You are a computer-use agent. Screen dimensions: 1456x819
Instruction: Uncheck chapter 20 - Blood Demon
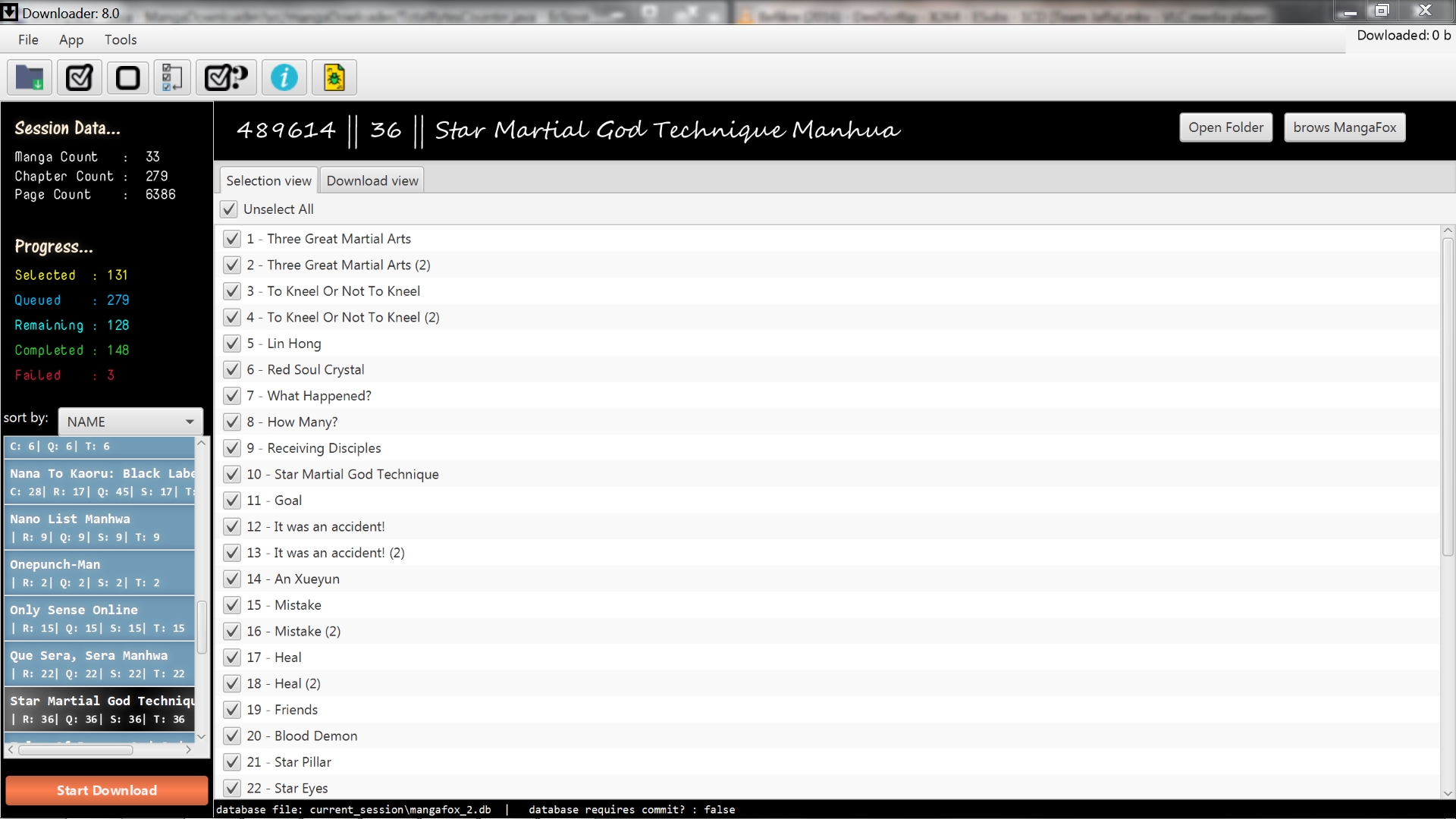pos(232,736)
